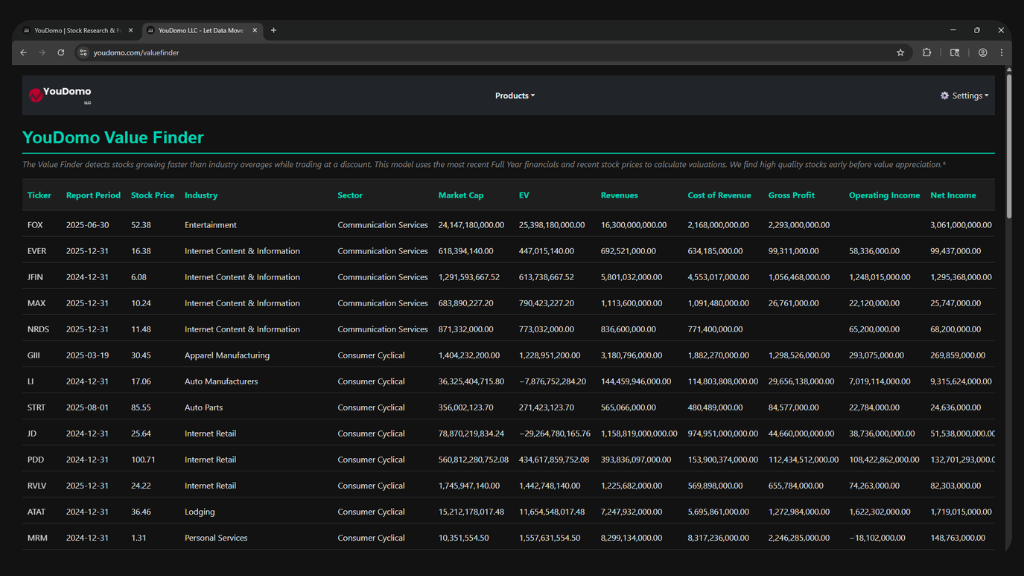The width and height of the screenshot is (1024, 576).
Task: Open the browser profile icon
Action: point(983,52)
